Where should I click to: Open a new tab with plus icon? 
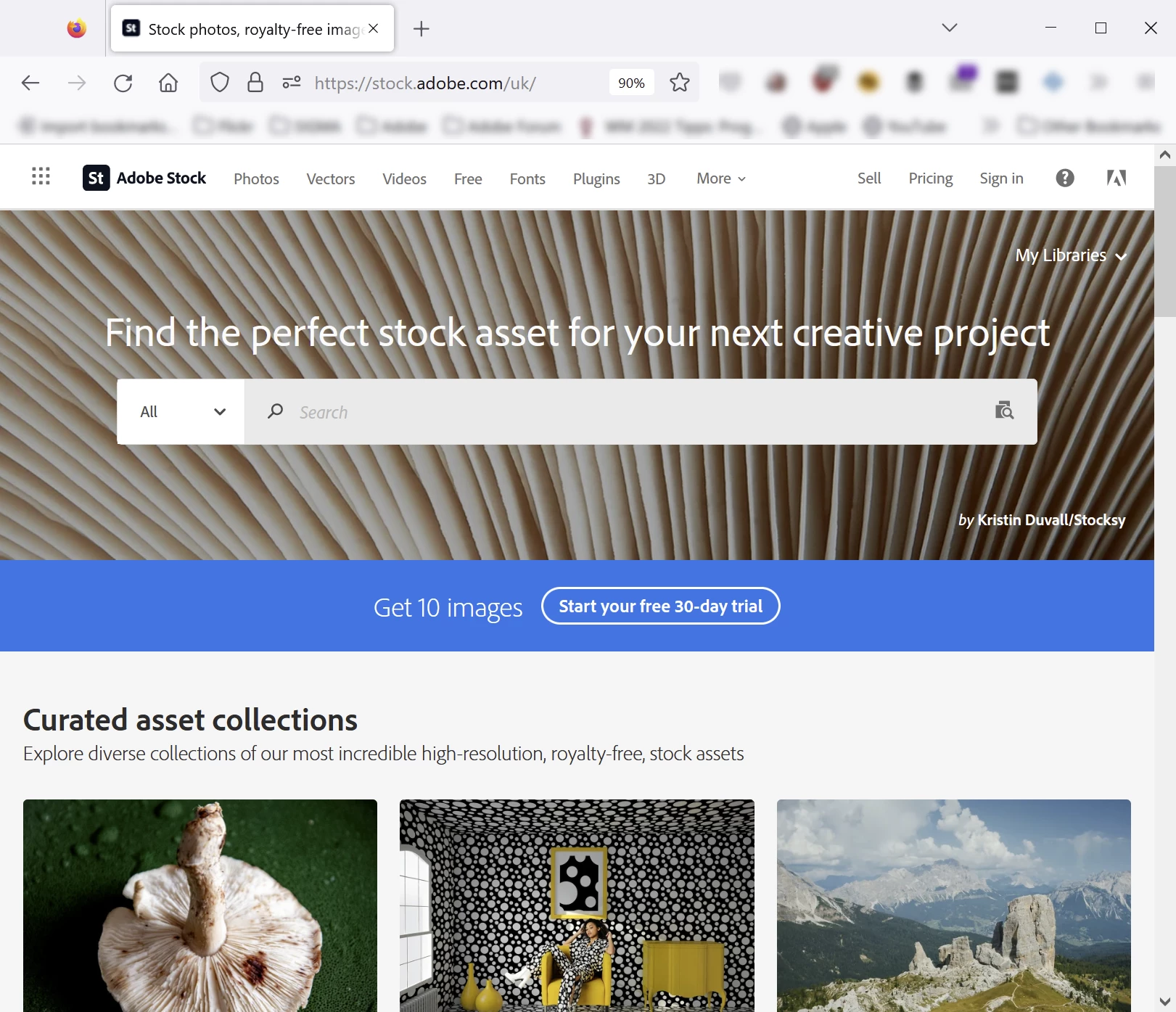pos(421,28)
